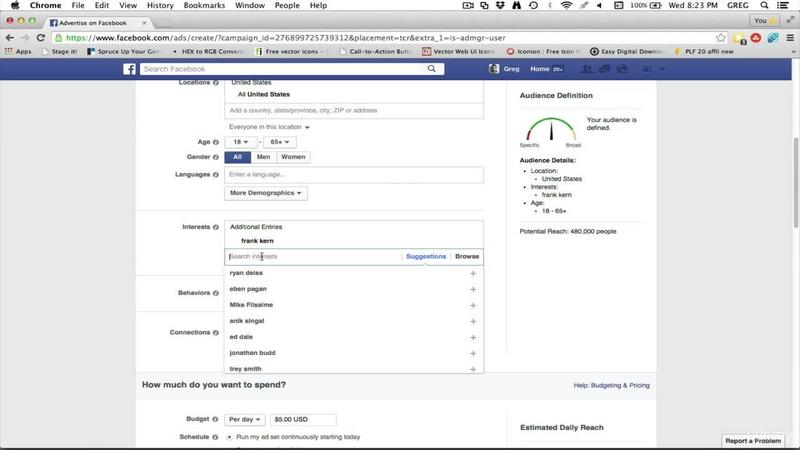Open Chrome hamburger menu

(x=790, y=38)
